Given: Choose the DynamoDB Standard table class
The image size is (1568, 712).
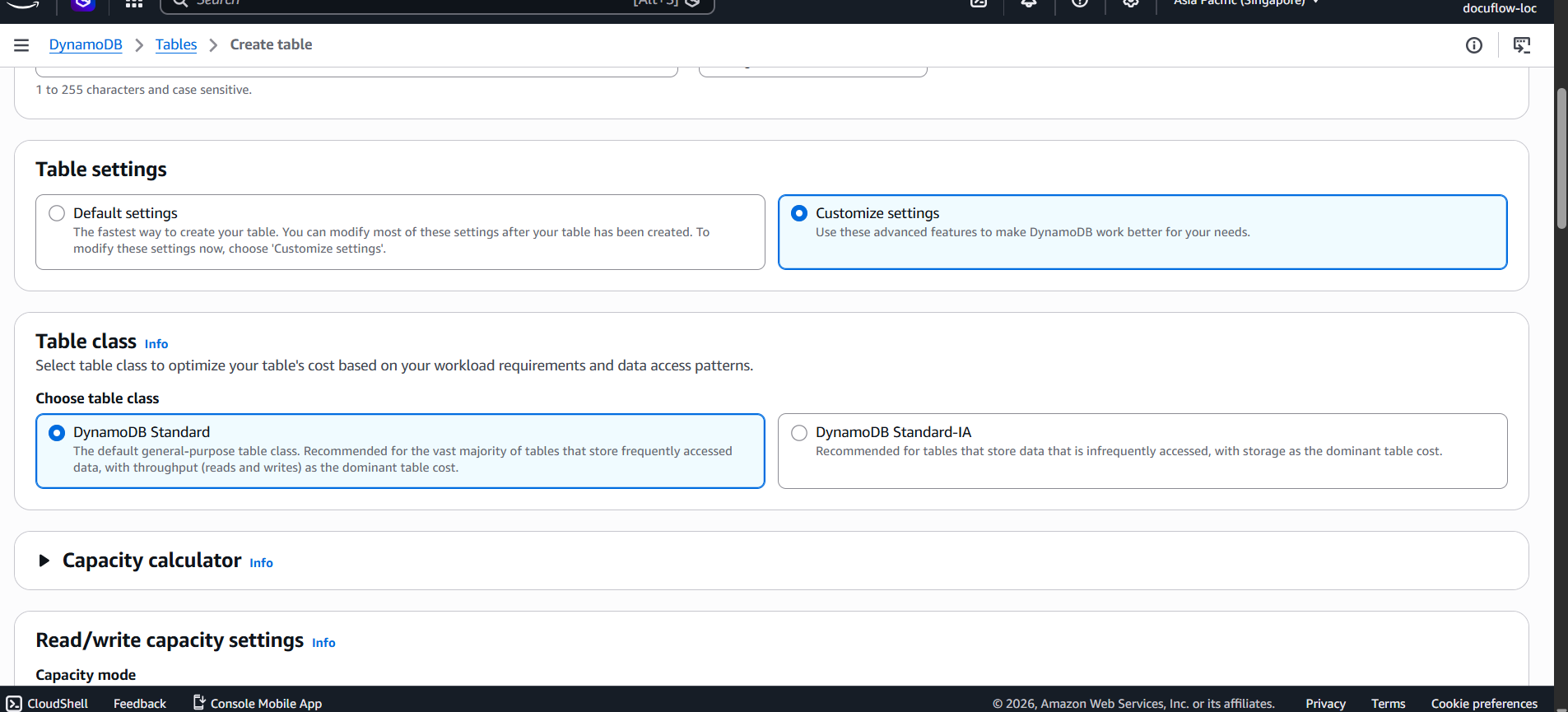Looking at the screenshot, I should pos(57,432).
